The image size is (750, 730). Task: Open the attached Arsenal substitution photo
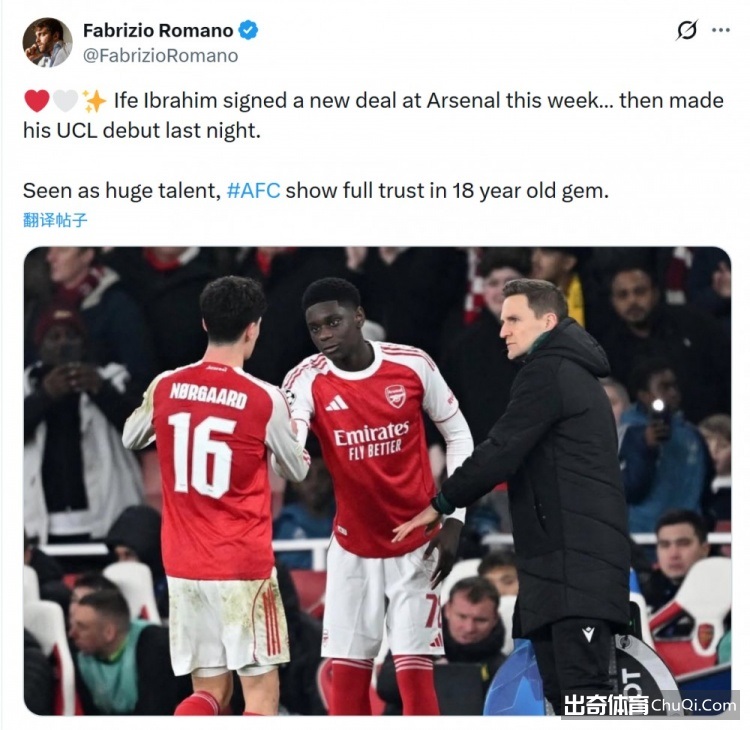[x=377, y=481]
